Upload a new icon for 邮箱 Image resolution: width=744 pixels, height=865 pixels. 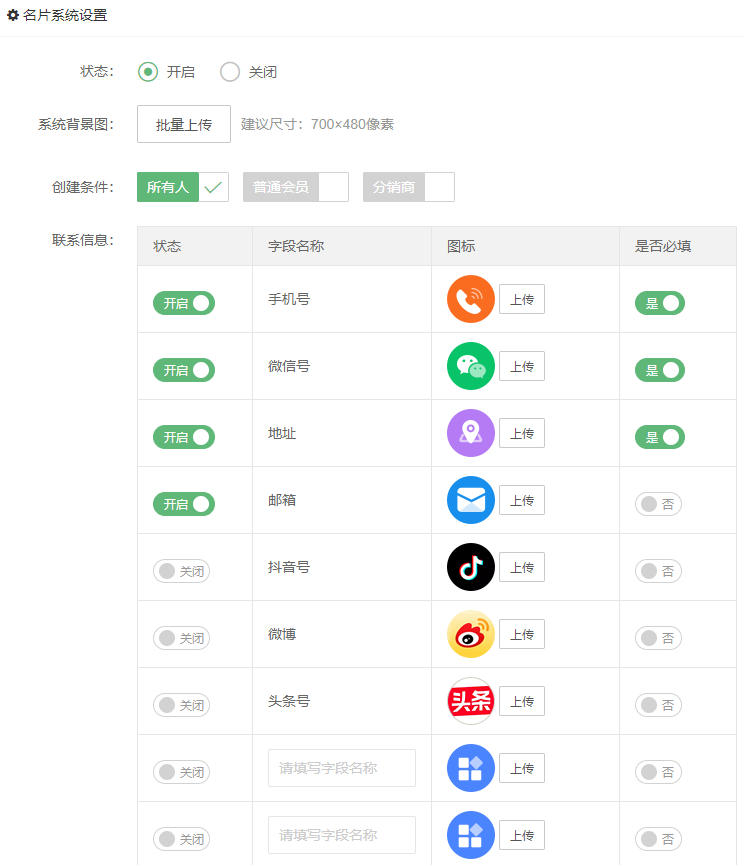[x=522, y=500]
